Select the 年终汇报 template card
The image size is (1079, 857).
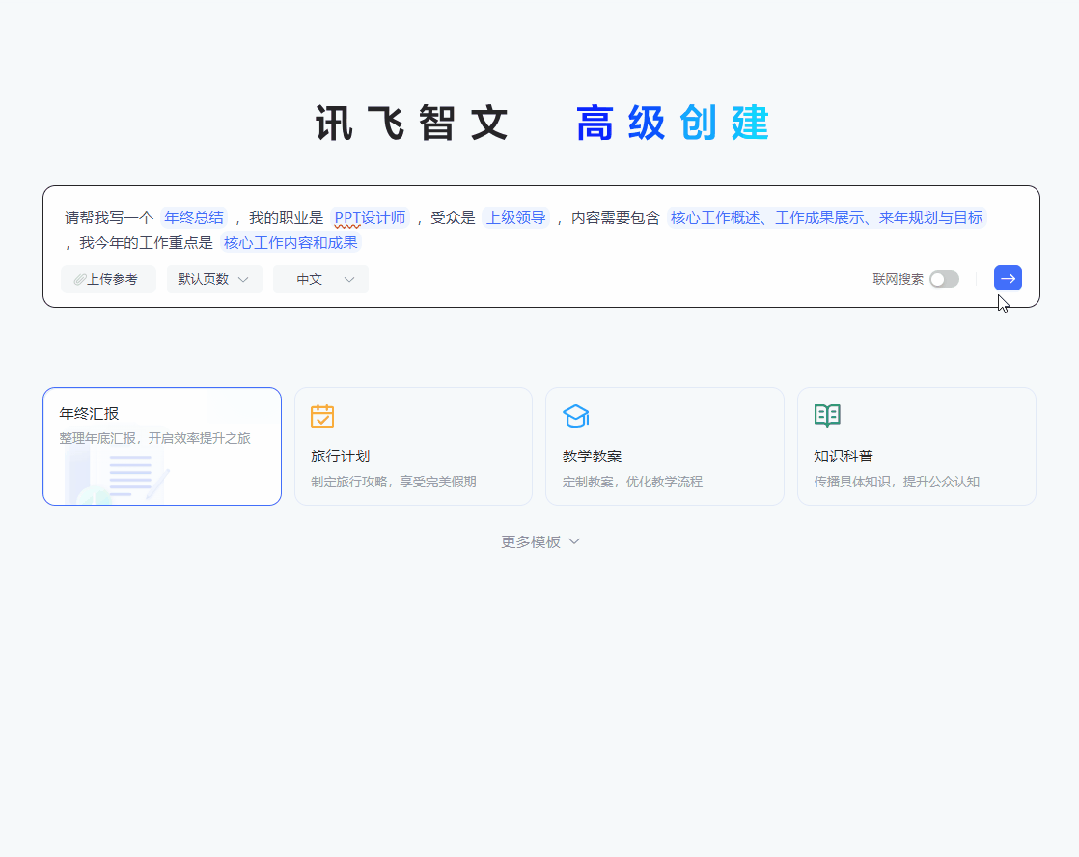(x=162, y=446)
